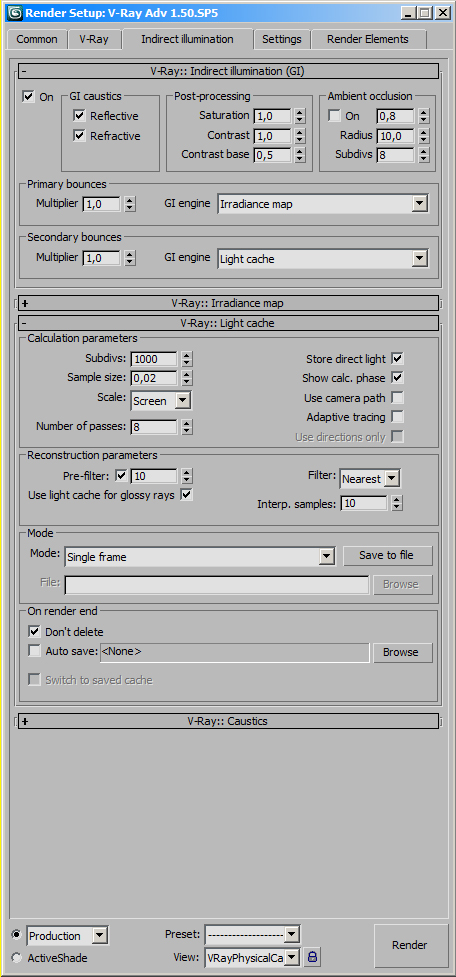Image resolution: width=456 pixels, height=977 pixels.
Task: Click the Interp. samples spinner
Action: coord(397,503)
